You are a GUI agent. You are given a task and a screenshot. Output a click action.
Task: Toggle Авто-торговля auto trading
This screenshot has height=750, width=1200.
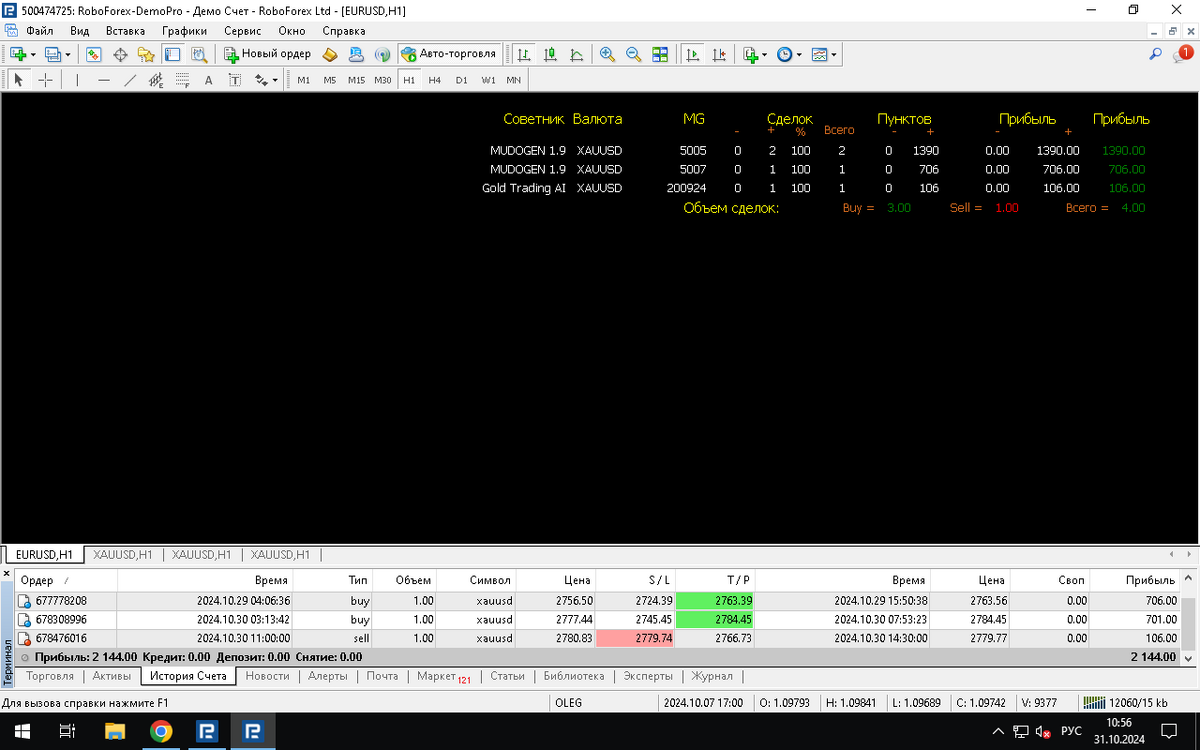tap(448, 54)
